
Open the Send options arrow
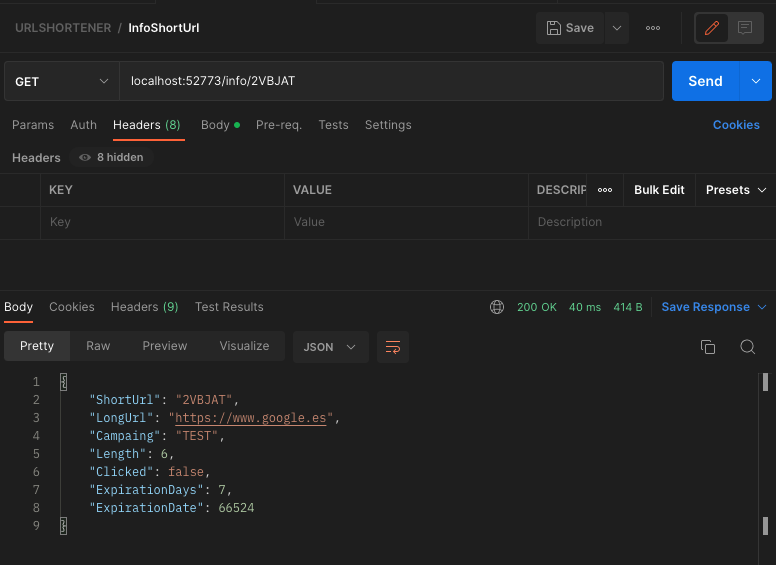(x=754, y=81)
